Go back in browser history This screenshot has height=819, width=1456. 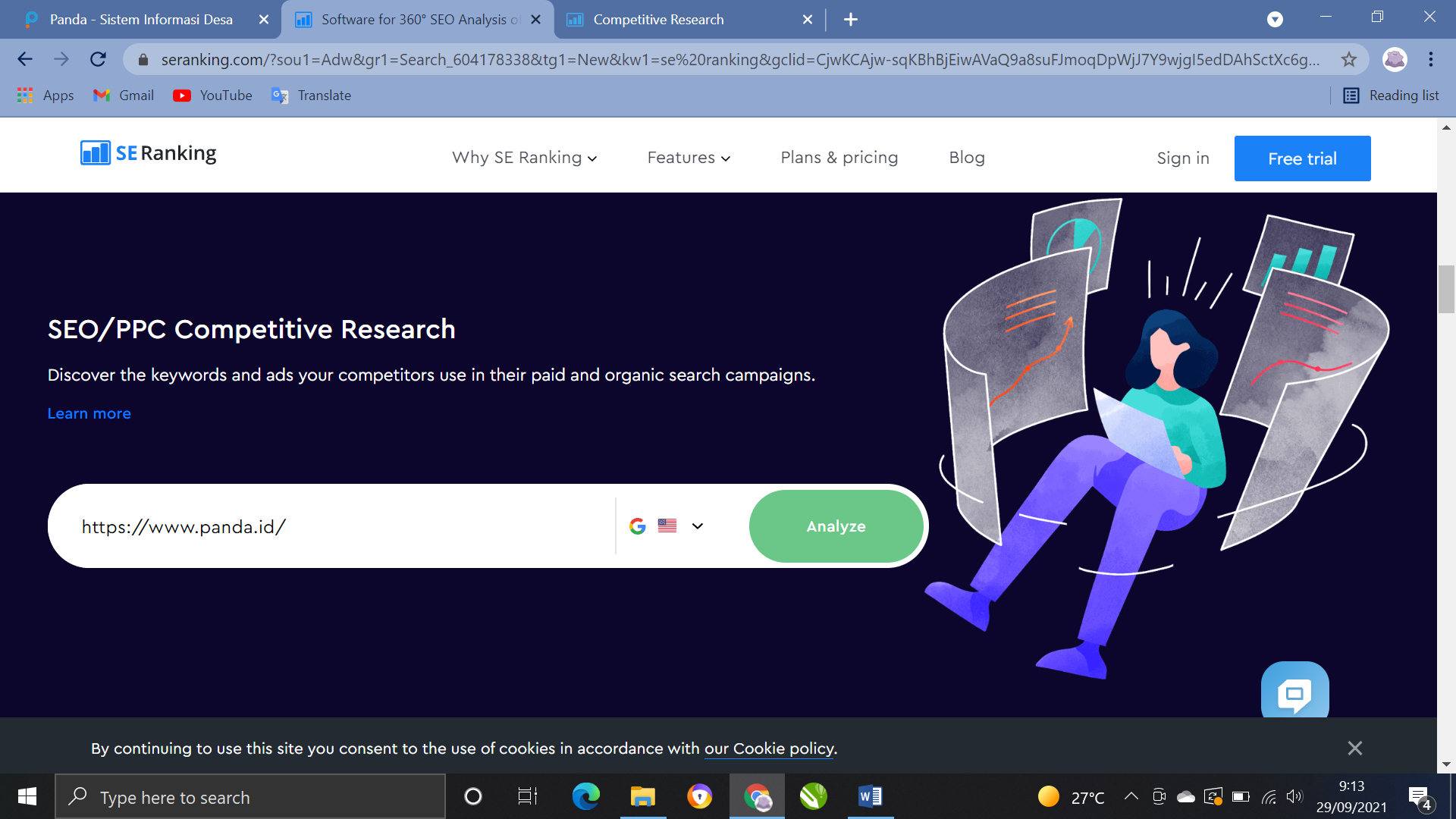(x=25, y=59)
